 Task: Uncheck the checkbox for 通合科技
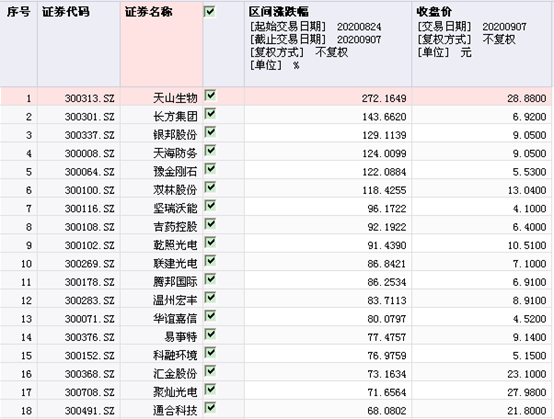[x=210, y=408]
